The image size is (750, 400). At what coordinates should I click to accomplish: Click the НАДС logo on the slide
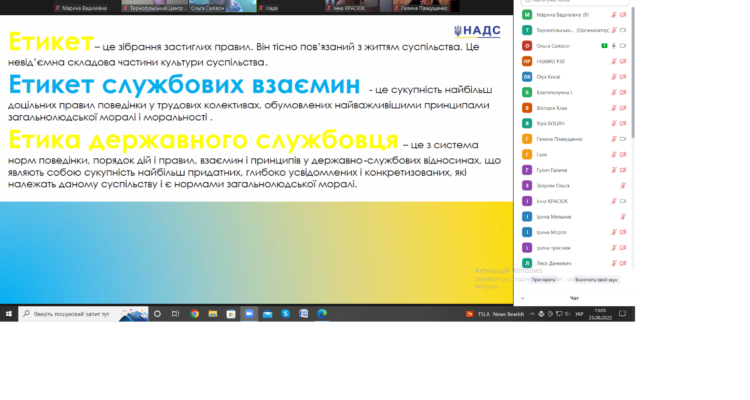[x=477, y=31]
